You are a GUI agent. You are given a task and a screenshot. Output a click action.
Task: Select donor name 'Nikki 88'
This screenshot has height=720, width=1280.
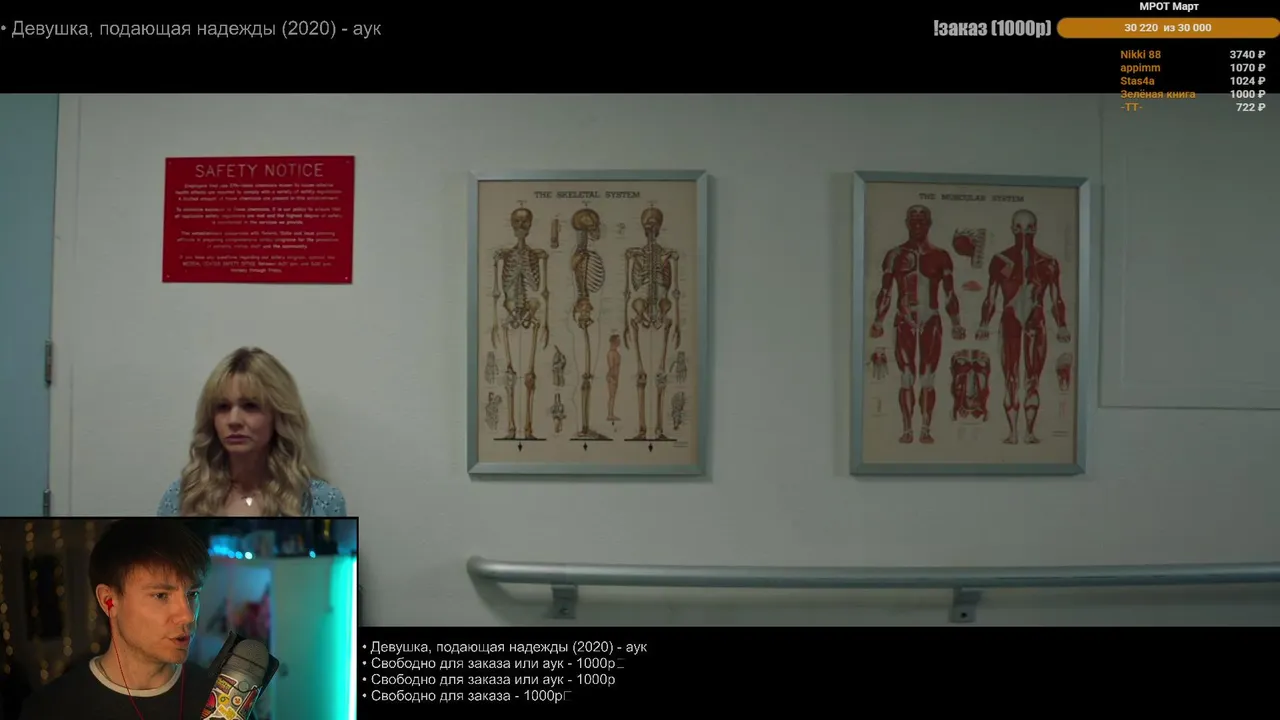coord(1141,55)
